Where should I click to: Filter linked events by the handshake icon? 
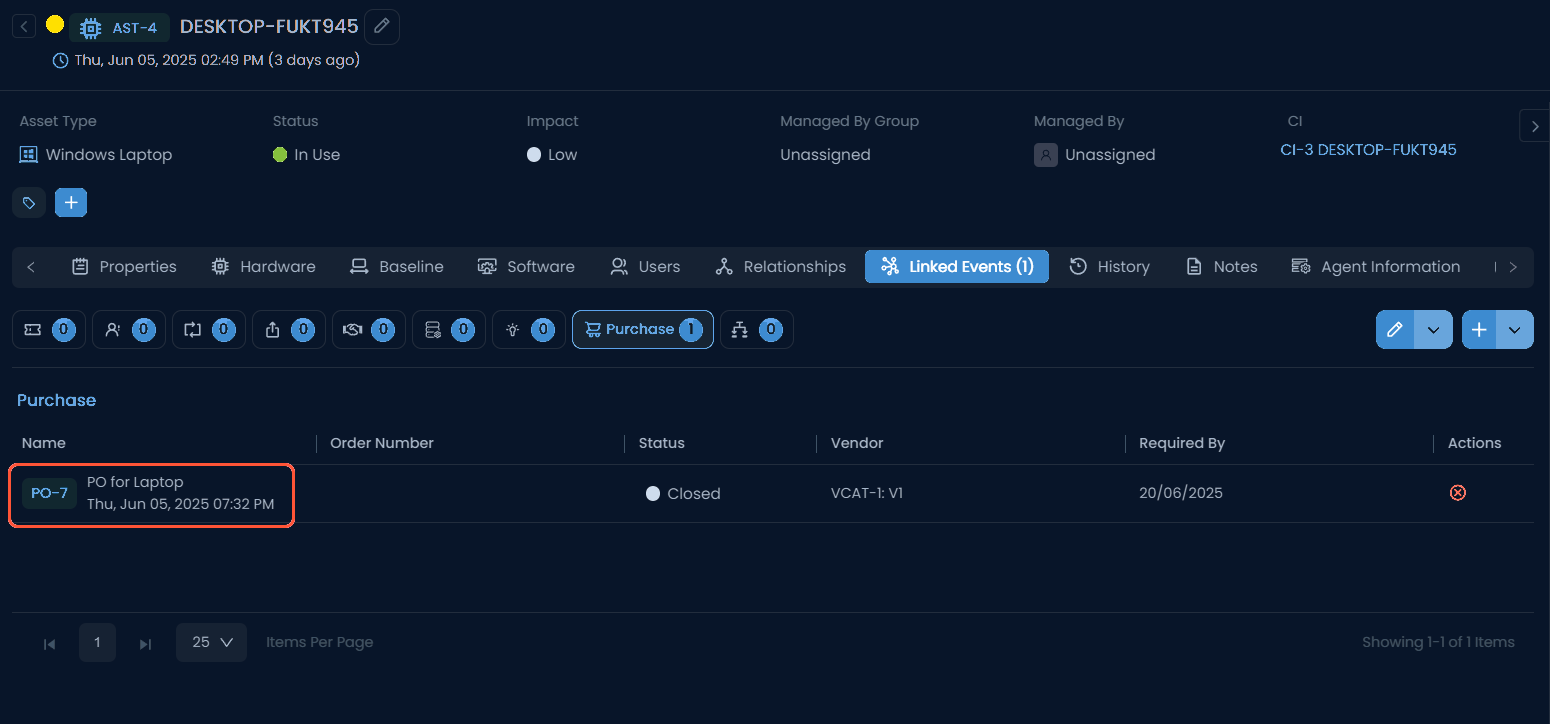point(369,329)
